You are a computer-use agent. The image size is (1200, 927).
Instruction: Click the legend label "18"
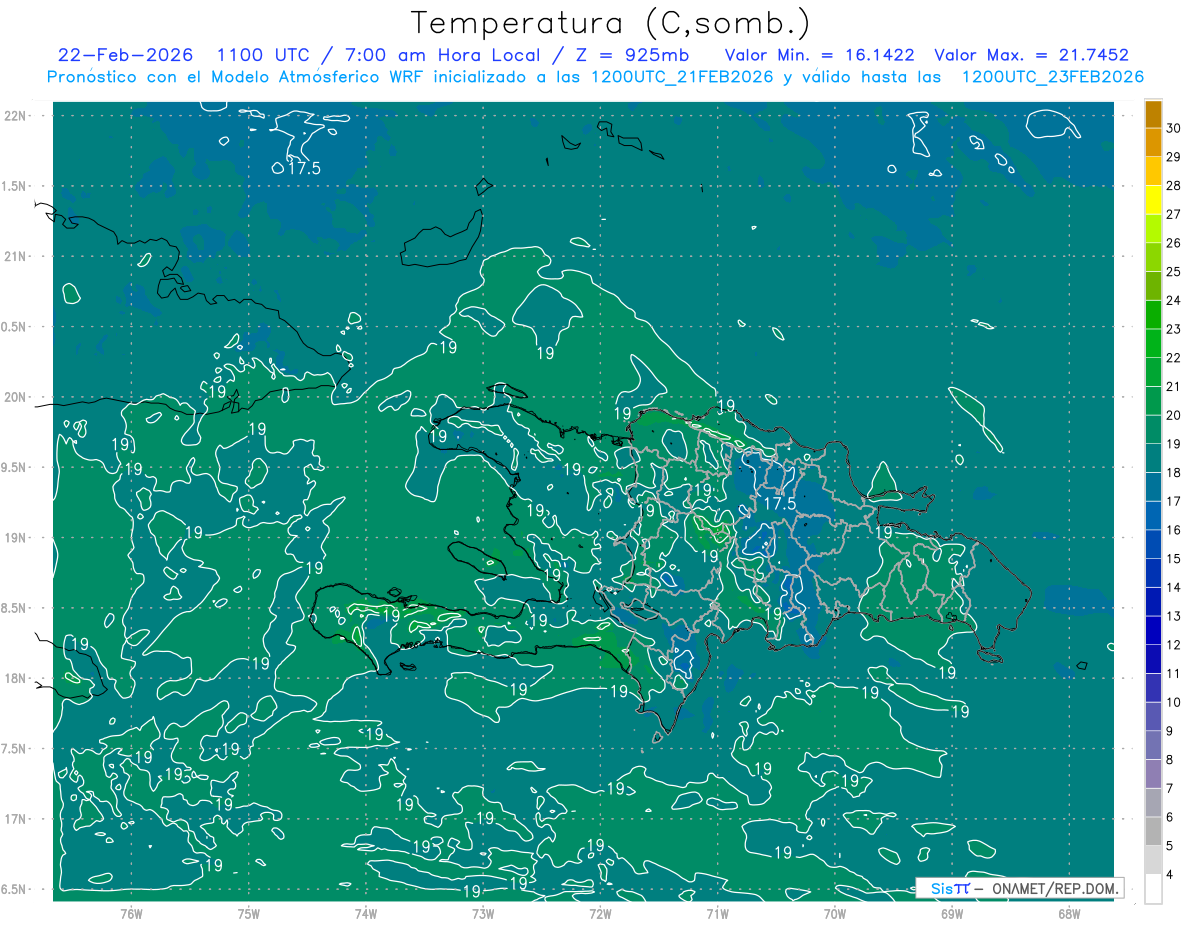point(1174,473)
